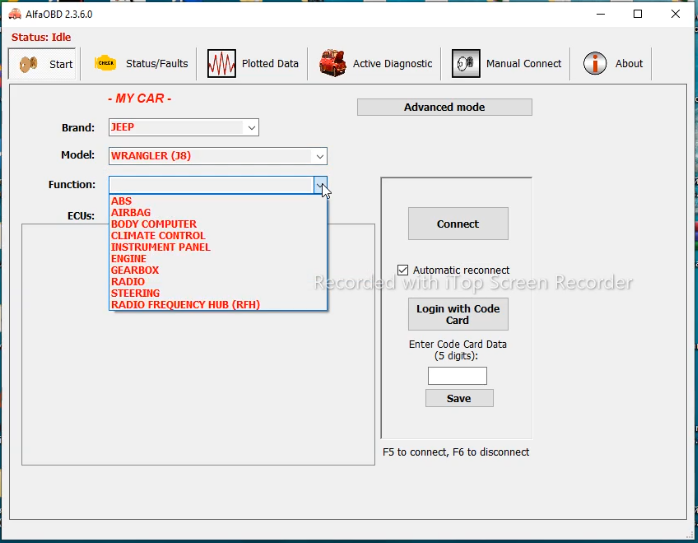Click the Plotted Data waveform icon

click(x=221, y=64)
